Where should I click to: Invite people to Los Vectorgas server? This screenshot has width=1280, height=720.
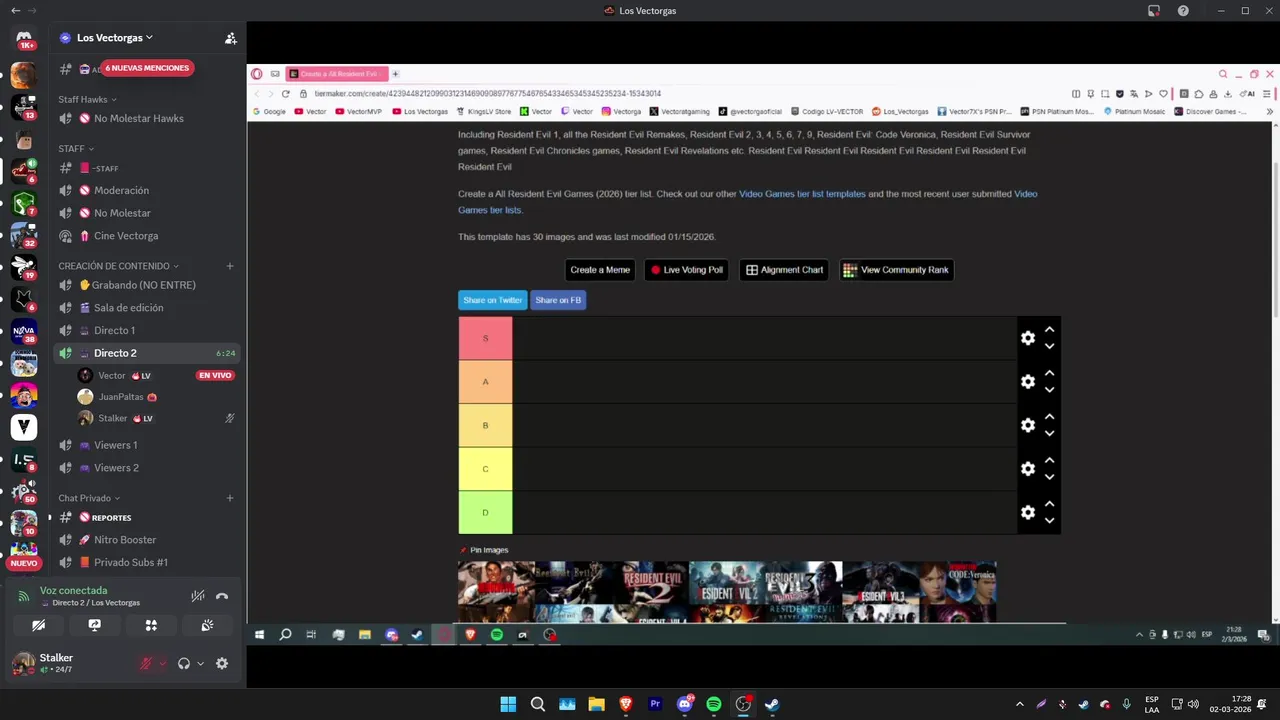[230, 38]
